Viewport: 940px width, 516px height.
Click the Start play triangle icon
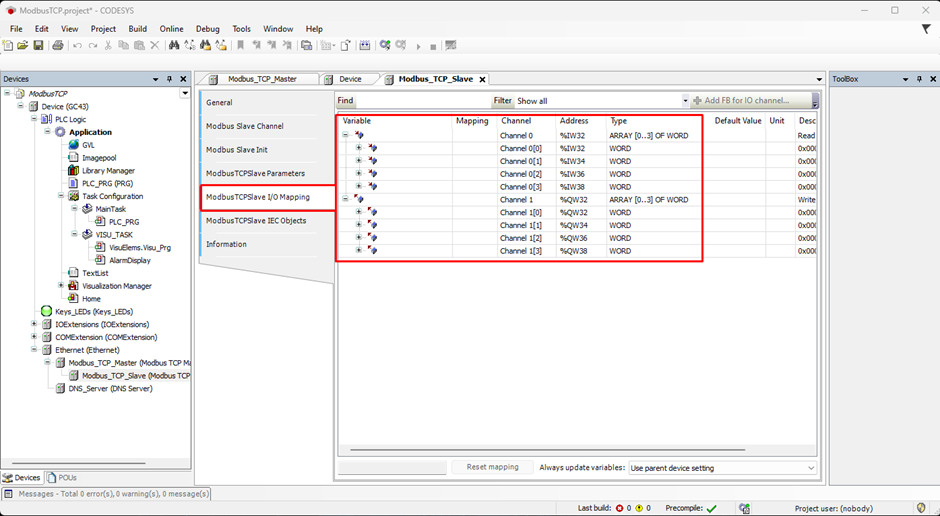418,46
